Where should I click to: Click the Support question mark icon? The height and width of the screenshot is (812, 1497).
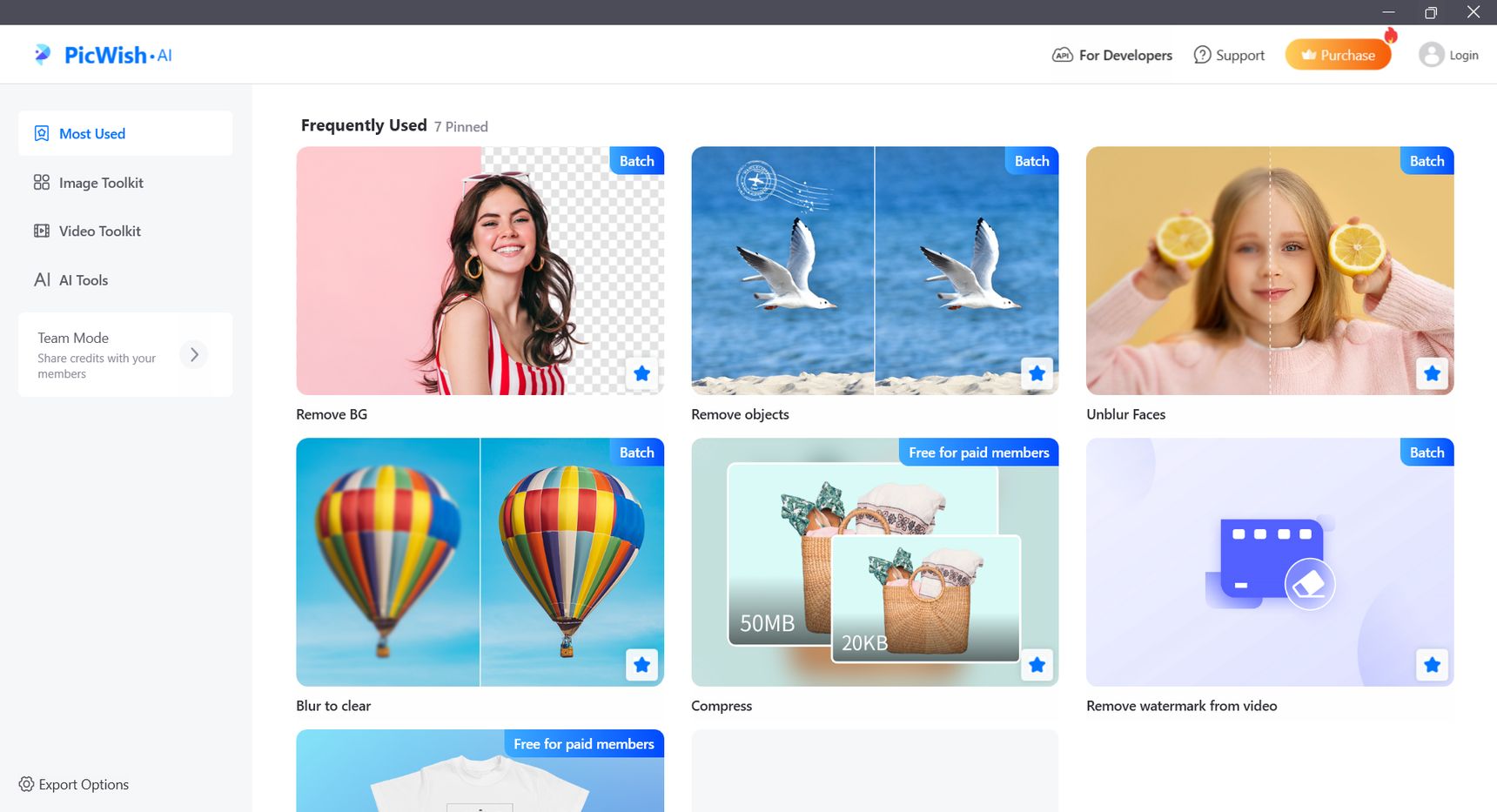coord(1202,55)
